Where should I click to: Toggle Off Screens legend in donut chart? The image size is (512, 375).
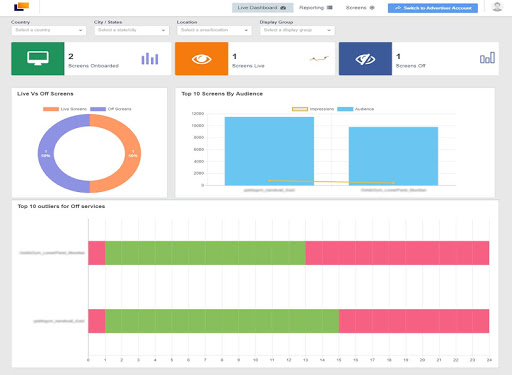point(111,109)
